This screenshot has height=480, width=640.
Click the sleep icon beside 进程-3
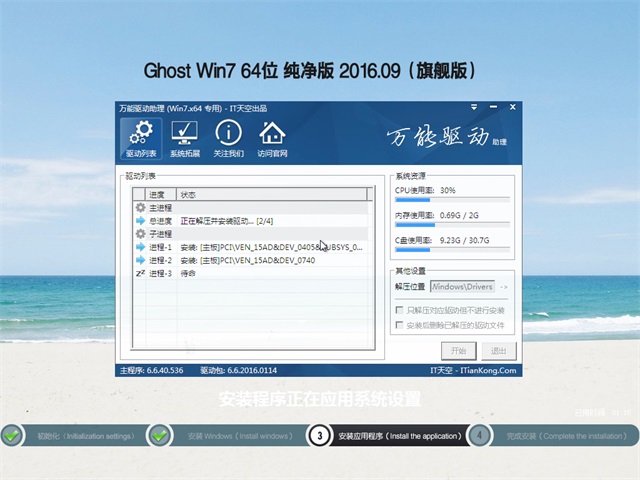pyautogui.click(x=140, y=273)
